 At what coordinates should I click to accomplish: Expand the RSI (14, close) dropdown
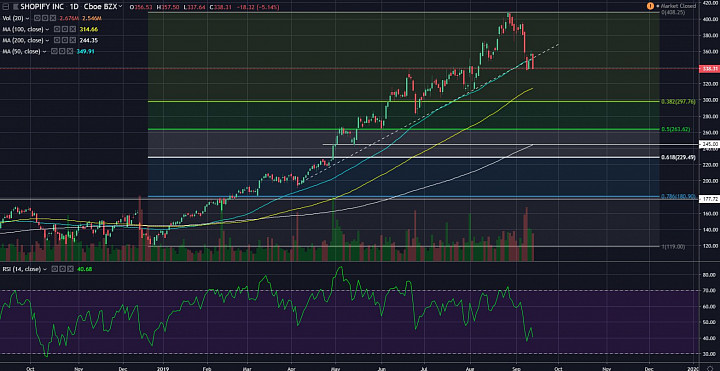(46, 269)
